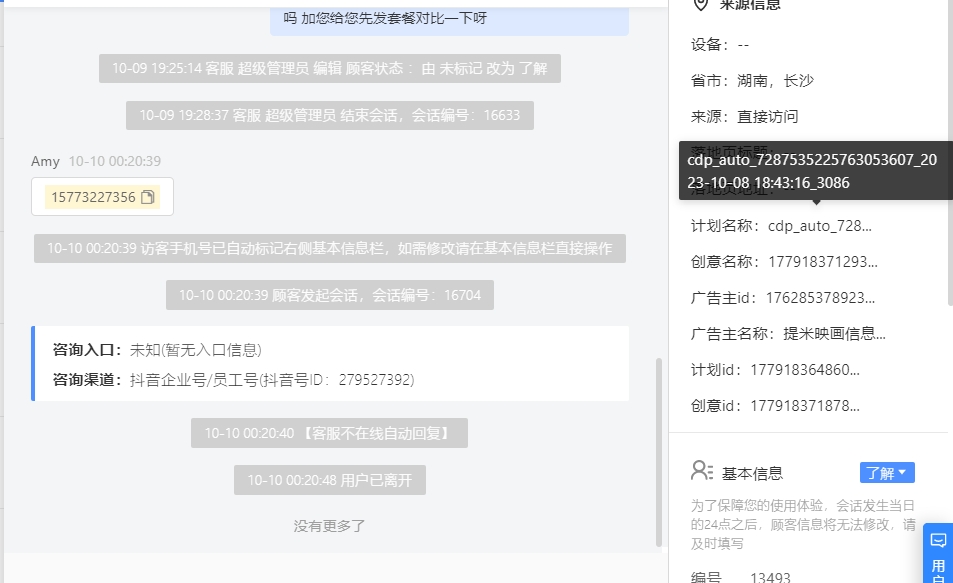Click the 计划id 177918364860... value
953x583 pixels.
point(805,370)
